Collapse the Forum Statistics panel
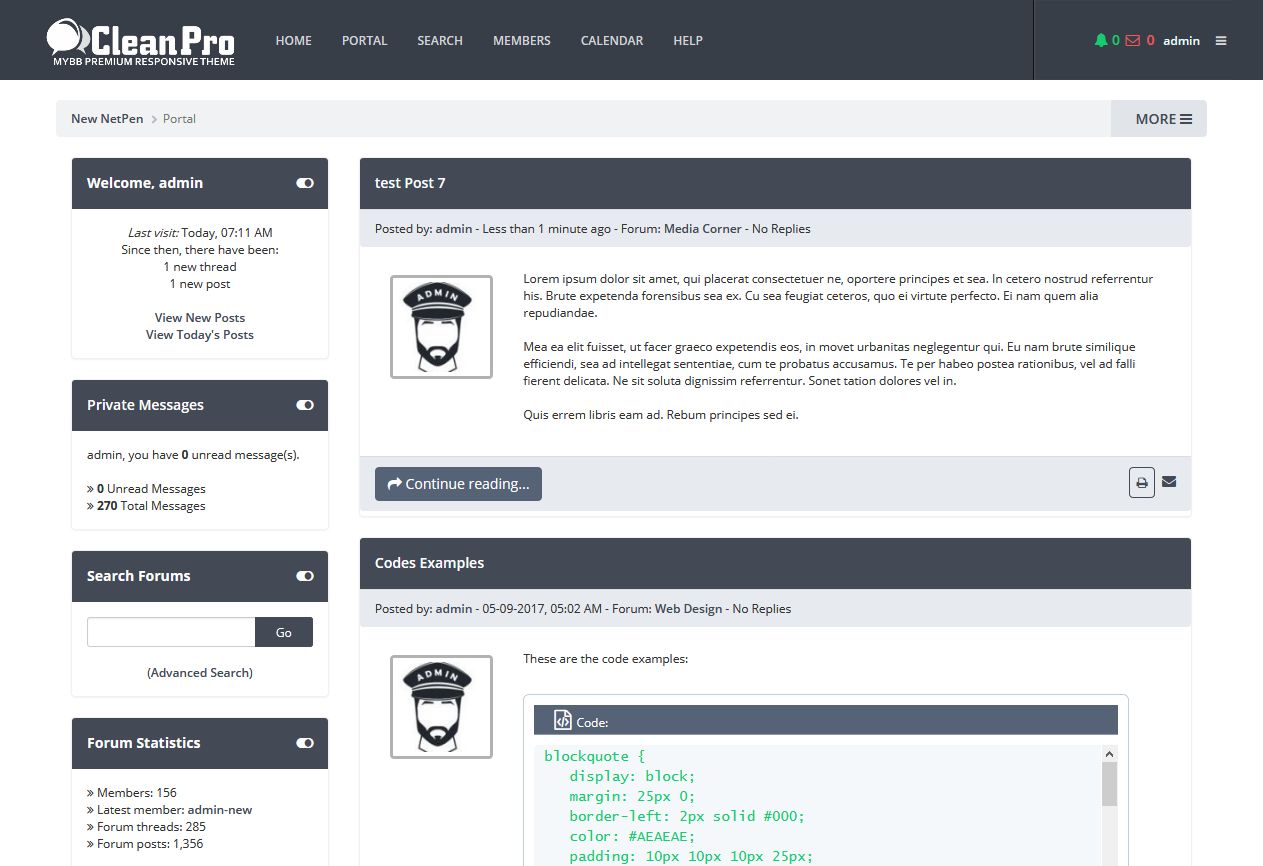 click(x=305, y=743)
